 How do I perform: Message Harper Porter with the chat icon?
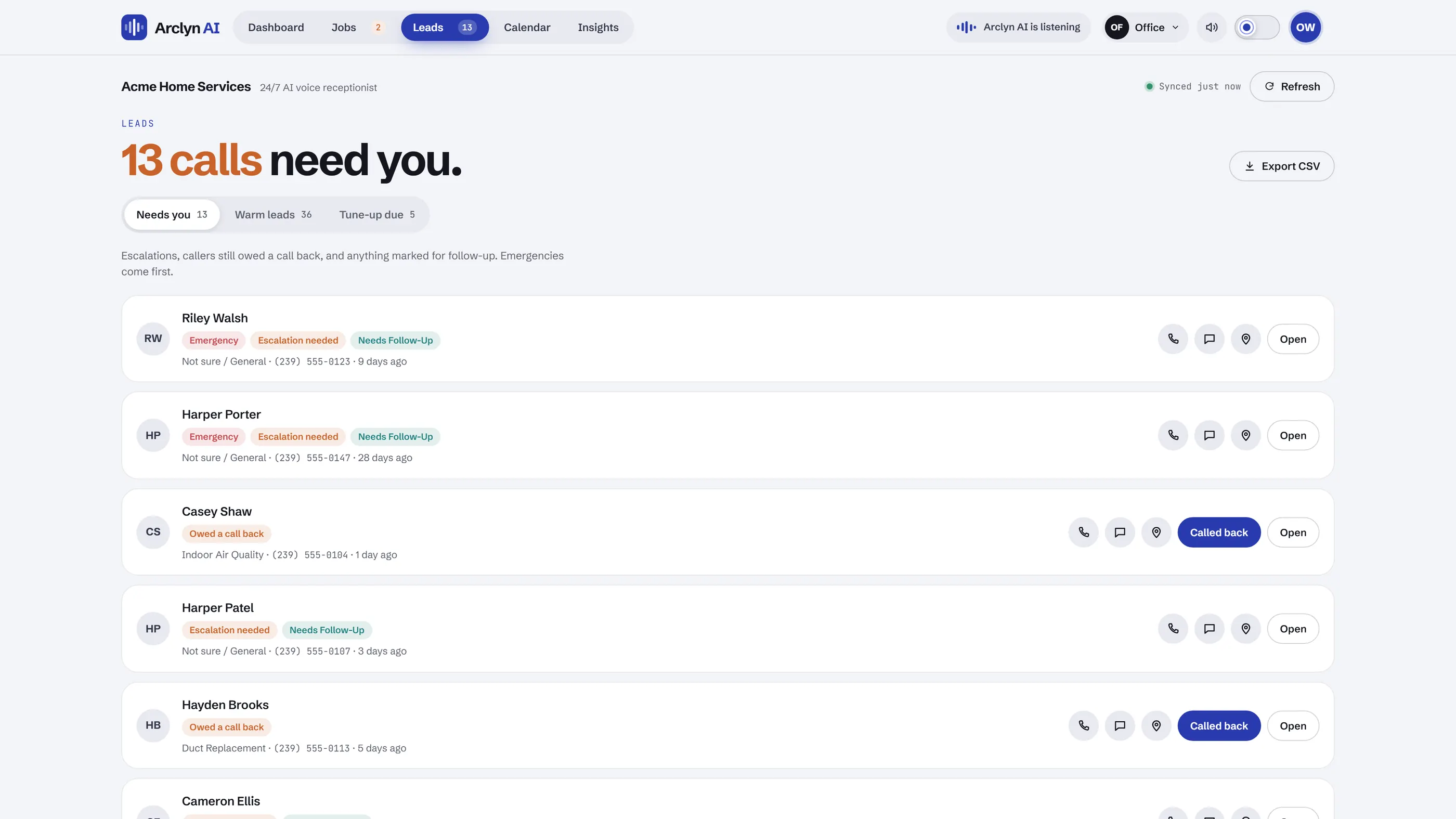point(1210,435)
